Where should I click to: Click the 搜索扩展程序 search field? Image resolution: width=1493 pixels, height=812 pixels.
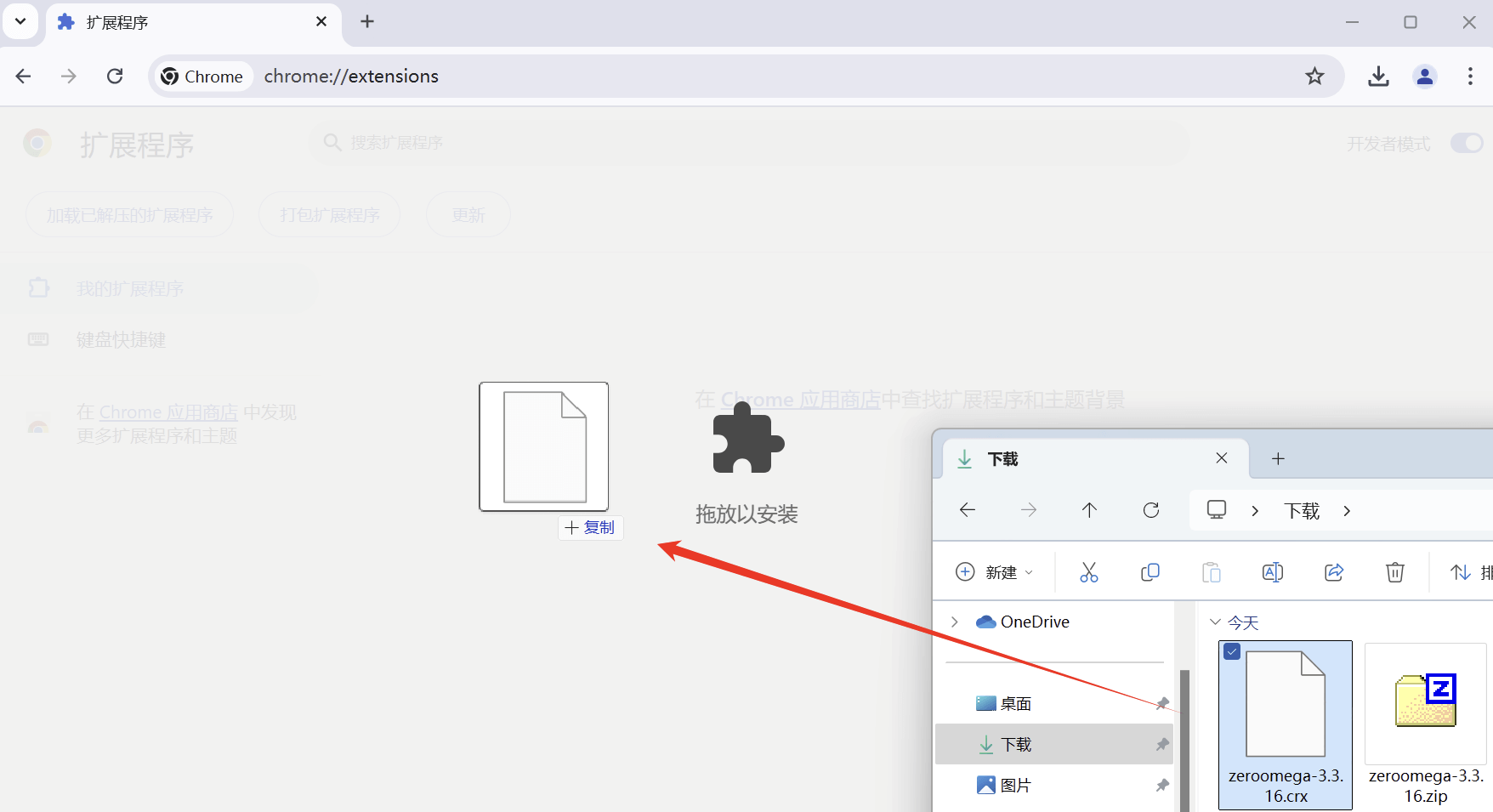(x=748, y=143)
